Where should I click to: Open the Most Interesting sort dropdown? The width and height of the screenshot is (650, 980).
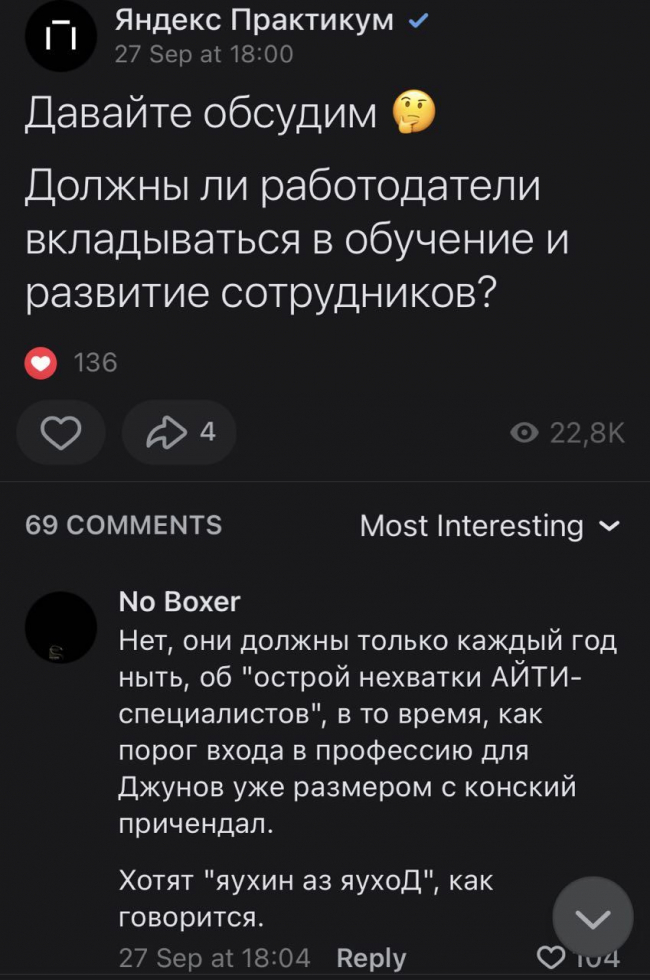click(490, 526)
